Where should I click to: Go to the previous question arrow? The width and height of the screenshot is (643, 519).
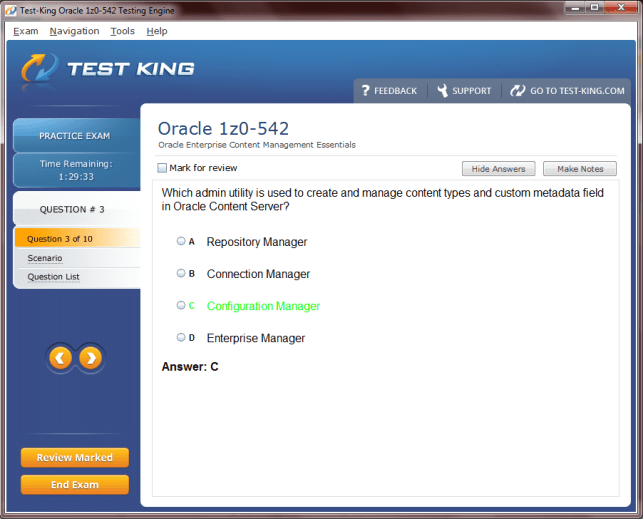(61, 358)
